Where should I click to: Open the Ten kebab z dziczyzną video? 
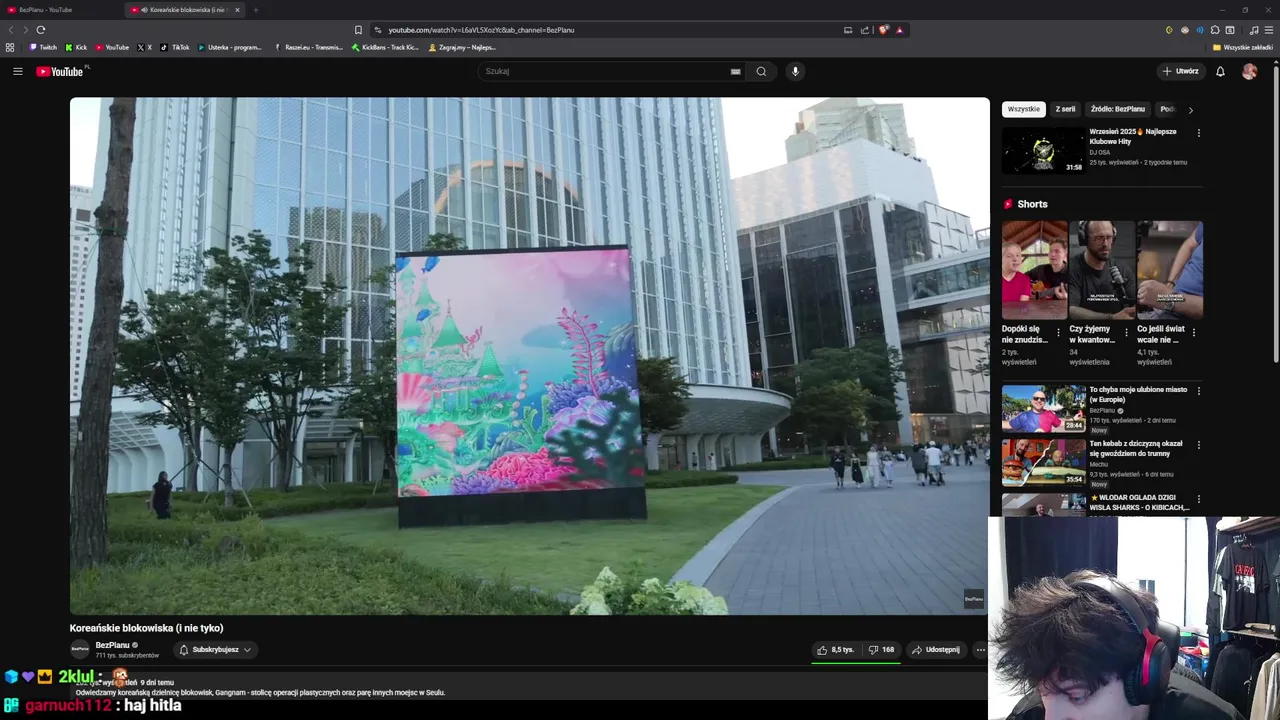(1043, 462)
